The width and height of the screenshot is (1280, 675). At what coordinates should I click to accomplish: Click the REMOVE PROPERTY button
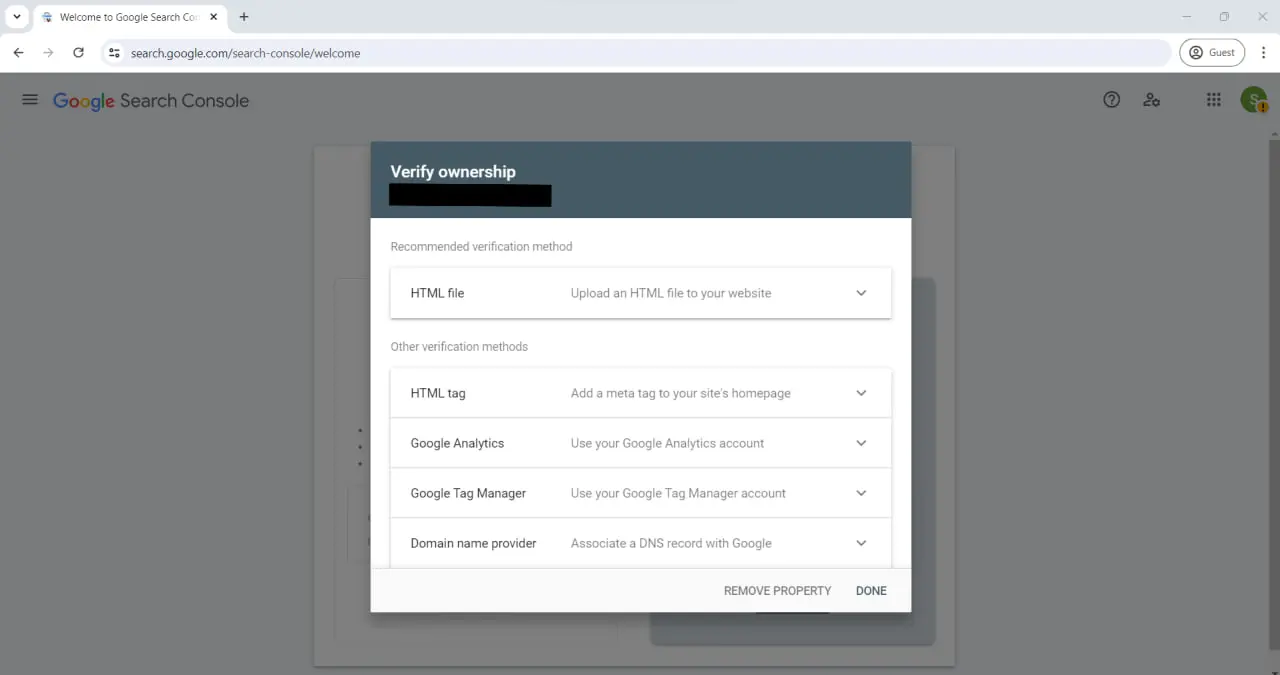pos(777,591)
